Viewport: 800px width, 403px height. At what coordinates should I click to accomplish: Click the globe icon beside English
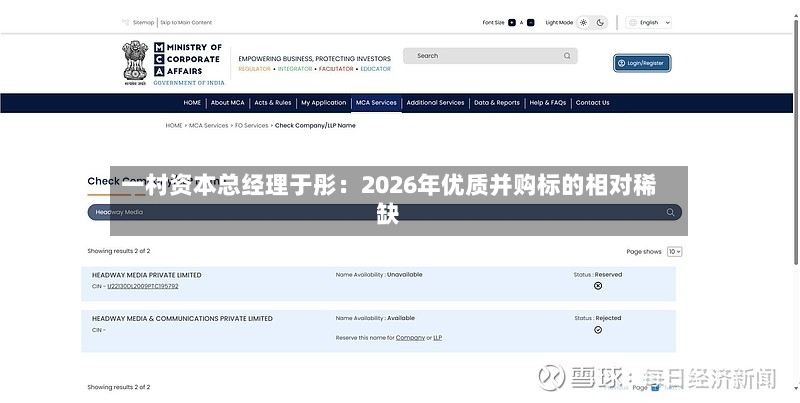click(x=633, y=22)
